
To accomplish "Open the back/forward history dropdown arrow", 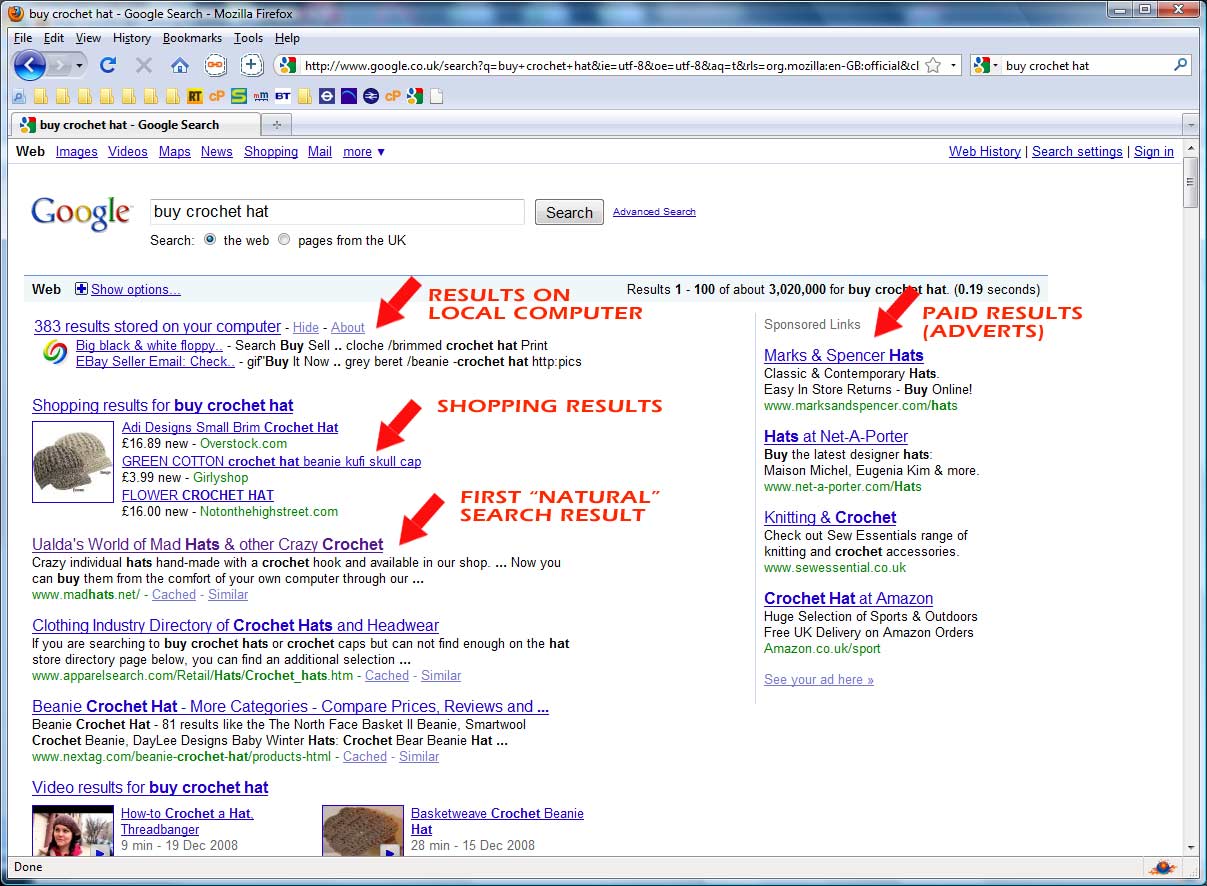I will tap(80, 66).
